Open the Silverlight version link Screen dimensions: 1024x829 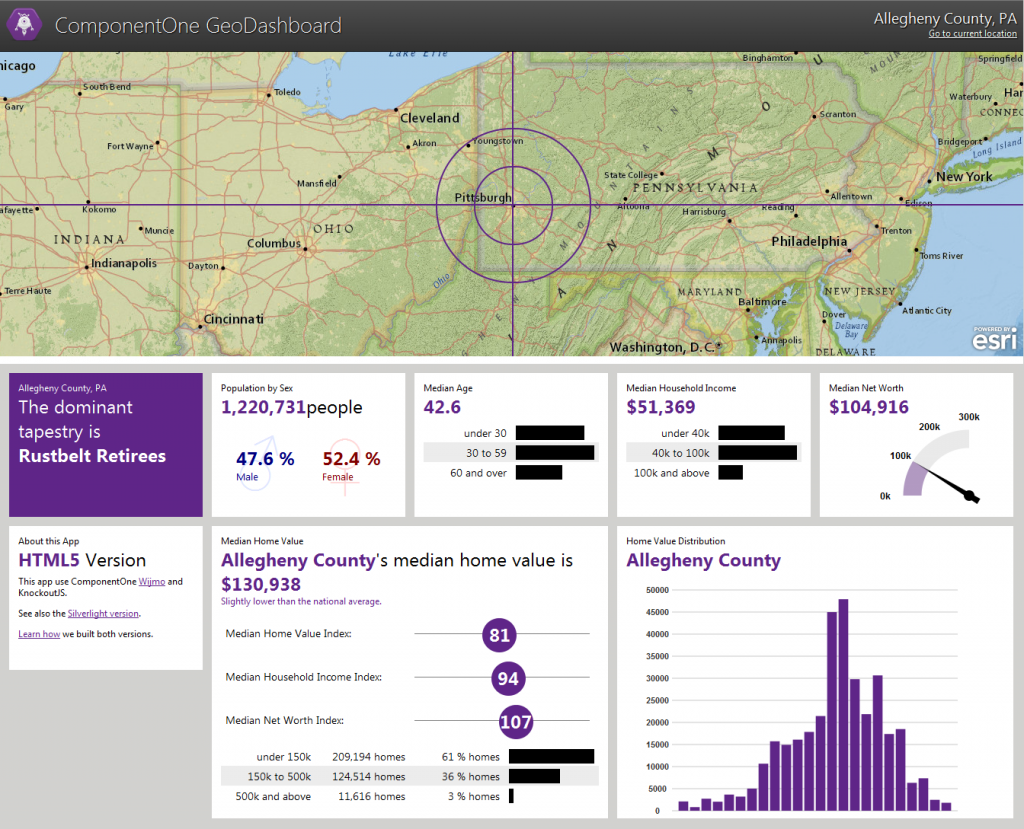[x=103, y=613]
